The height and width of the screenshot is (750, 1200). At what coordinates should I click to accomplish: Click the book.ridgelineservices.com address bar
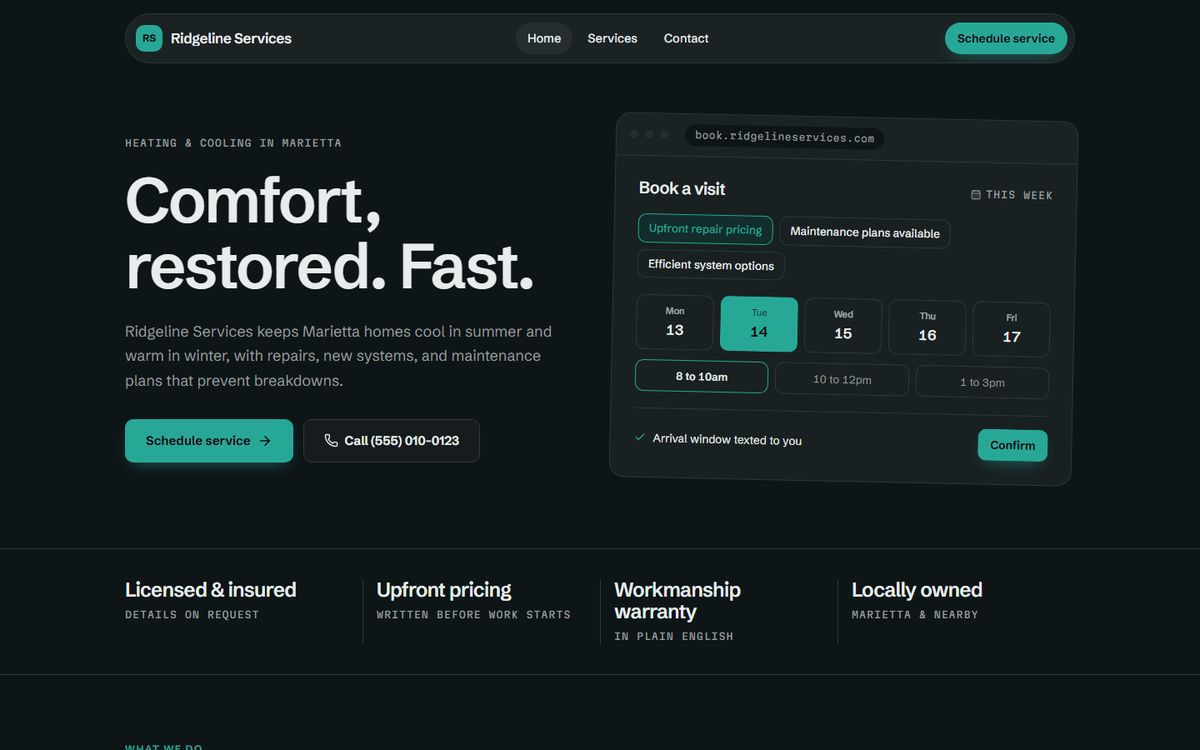(x=784, y=137)
